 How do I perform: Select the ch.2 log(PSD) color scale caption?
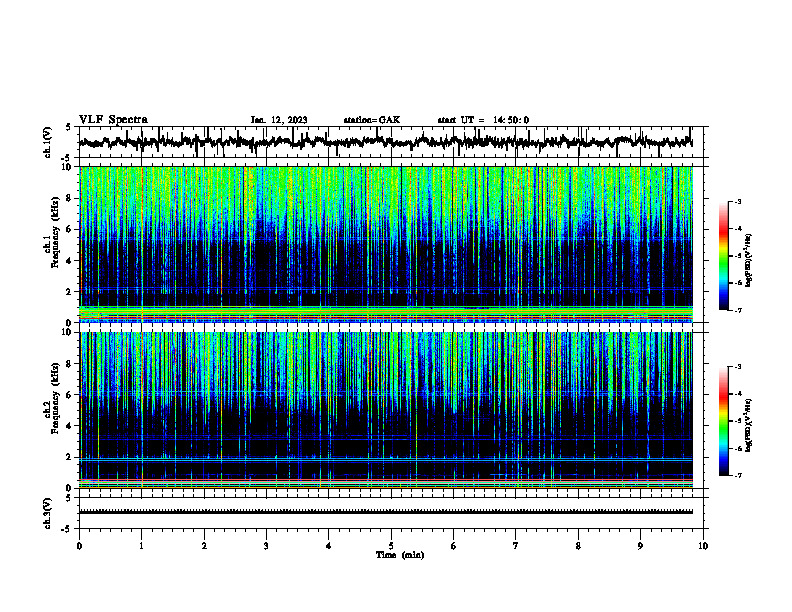[x=749, y=425]
